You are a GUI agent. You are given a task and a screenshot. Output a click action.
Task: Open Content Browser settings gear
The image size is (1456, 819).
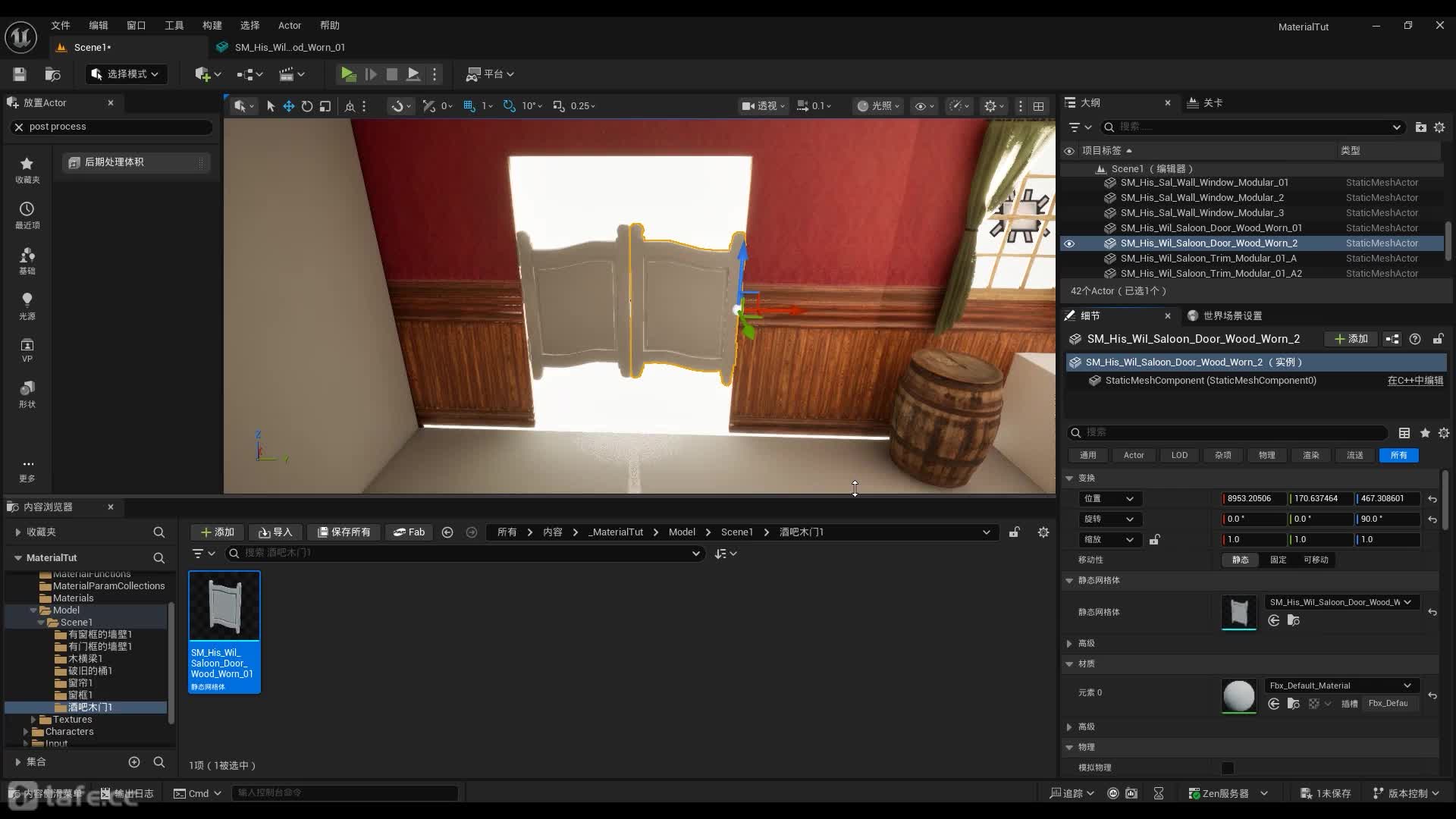coord(1043,532)
